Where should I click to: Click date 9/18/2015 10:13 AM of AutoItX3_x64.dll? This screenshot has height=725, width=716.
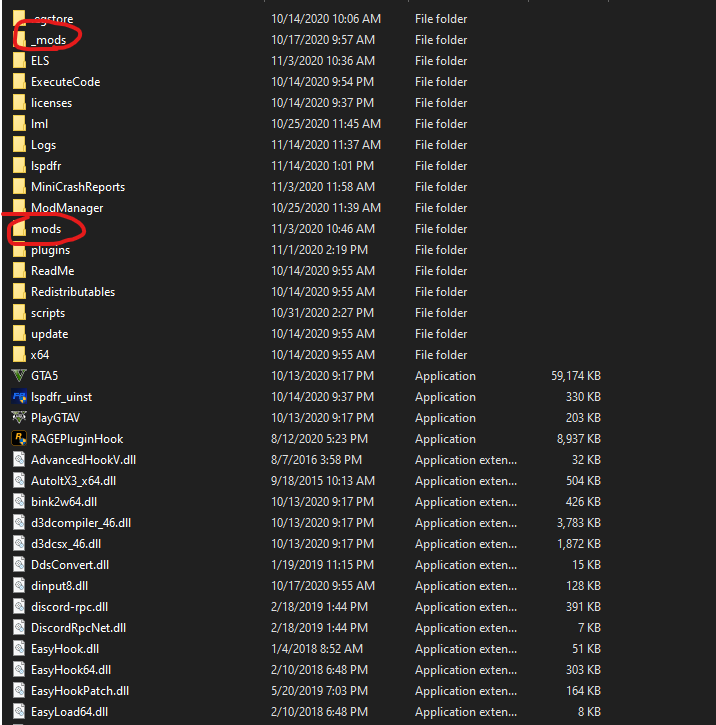coord(323,481)
